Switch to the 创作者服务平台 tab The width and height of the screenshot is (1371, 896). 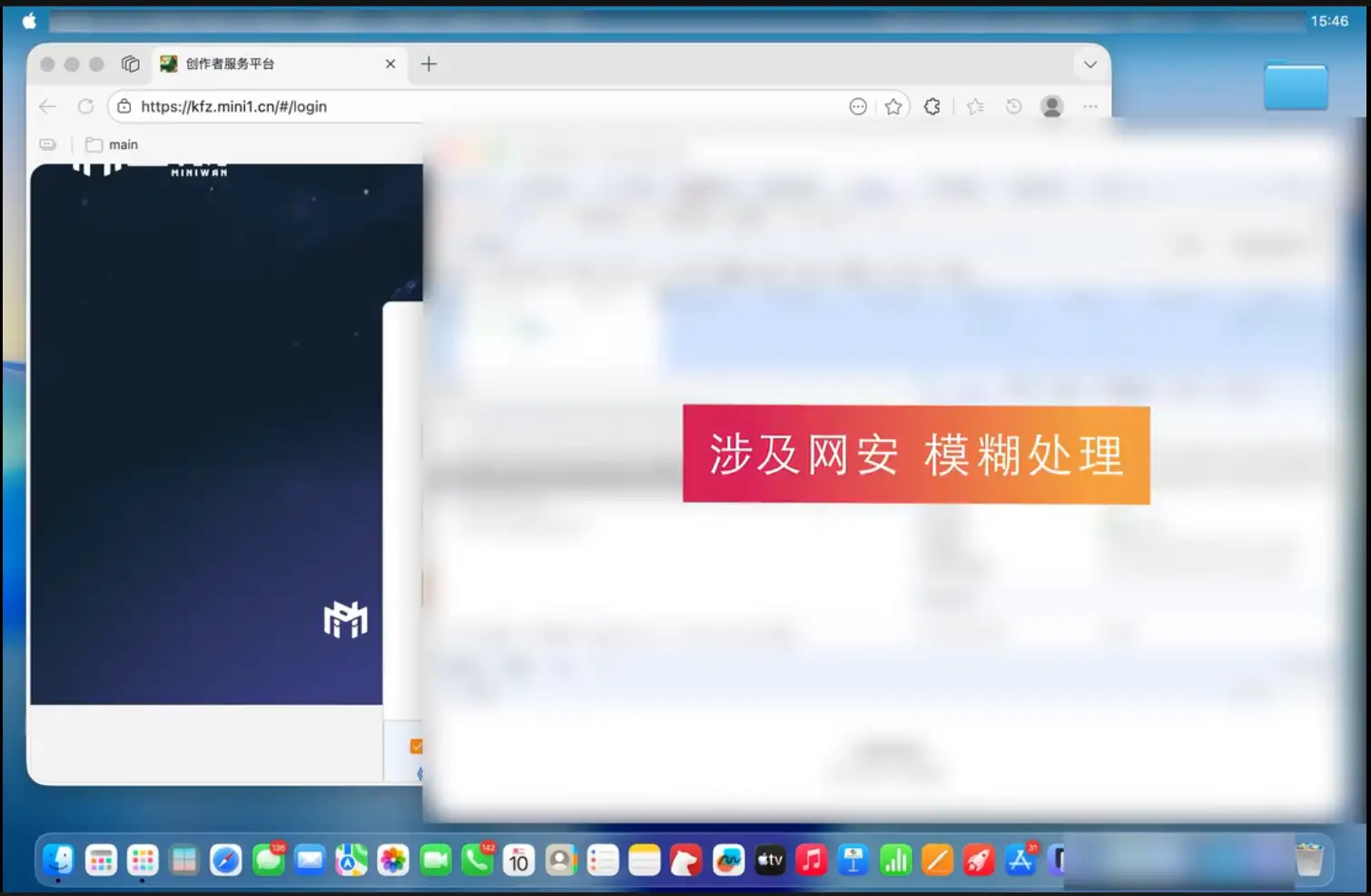click(x=263, y=64)
